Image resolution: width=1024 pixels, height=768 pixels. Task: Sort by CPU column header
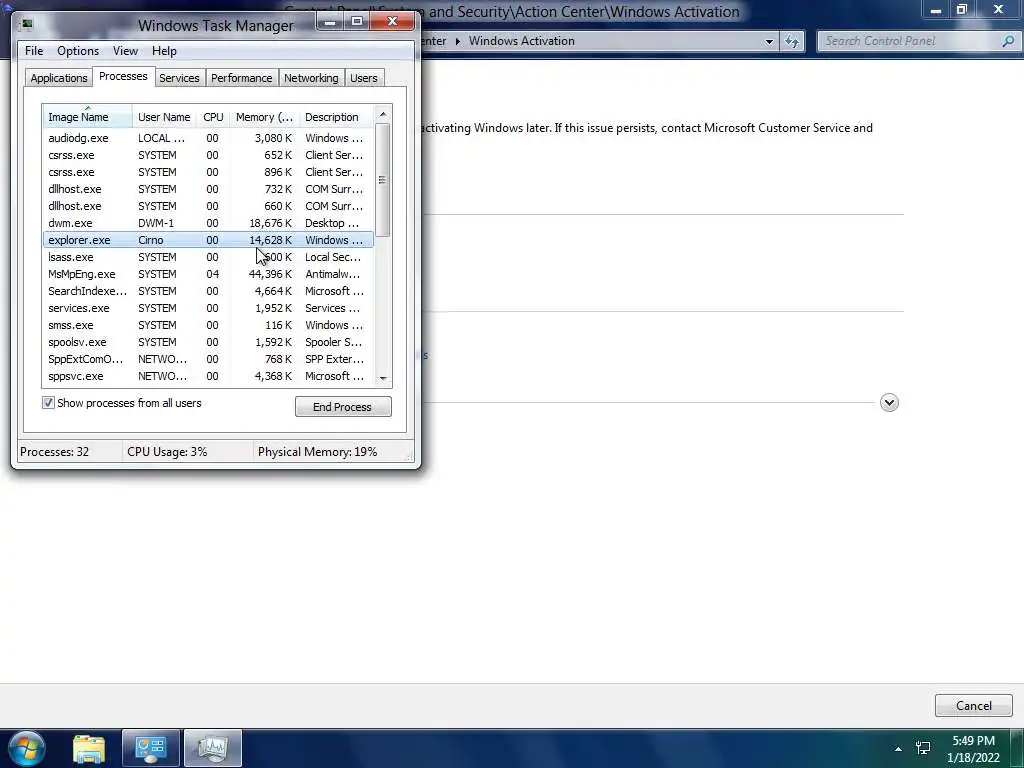click(213, 117)
